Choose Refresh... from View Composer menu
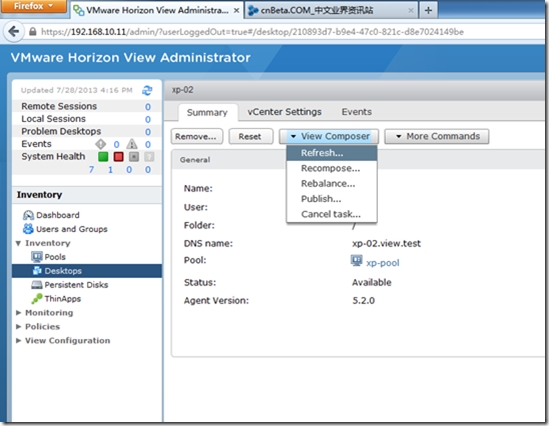 tap(332, 153)
